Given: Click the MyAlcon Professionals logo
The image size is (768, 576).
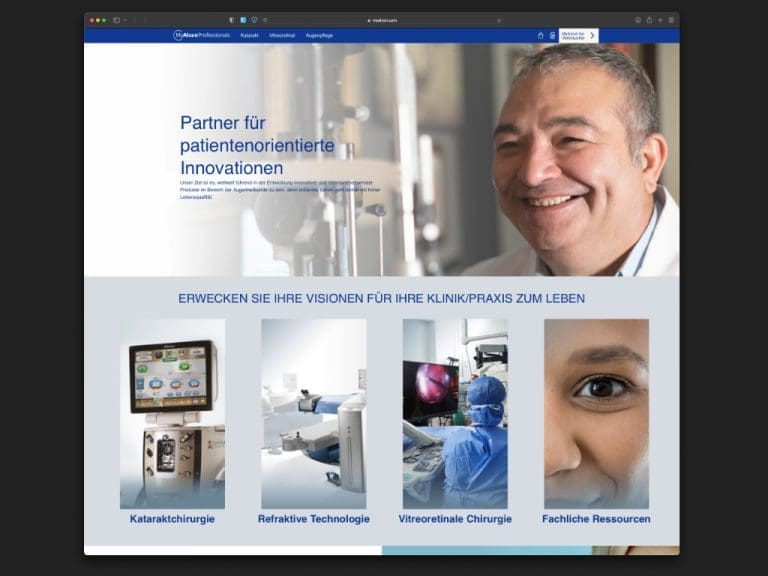Looking at the screenshot, I should click(x=202, y=35).
